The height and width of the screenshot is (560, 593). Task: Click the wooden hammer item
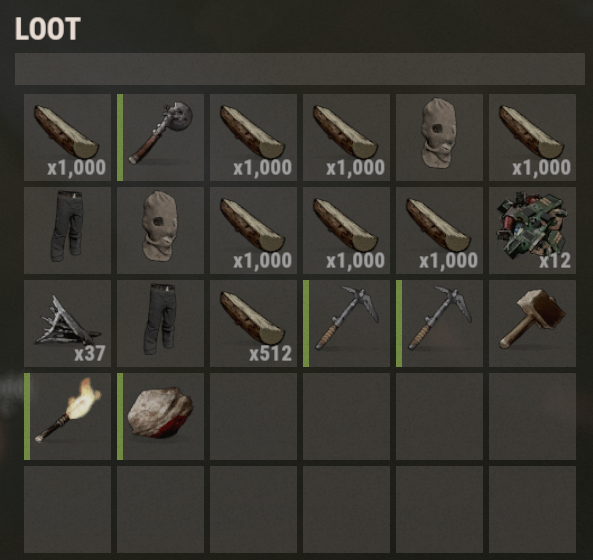(532, 323)
